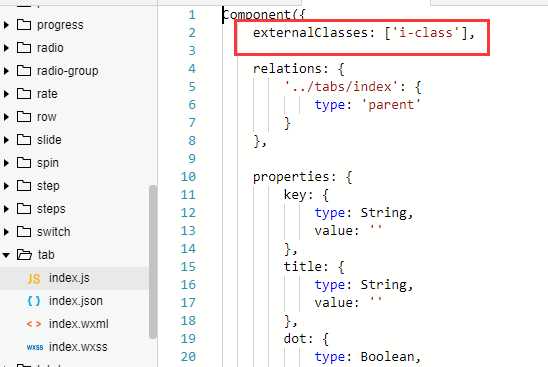Expand the rate folder arrow
This screenshot has height=367, width=548.
(x=6, y=94)
